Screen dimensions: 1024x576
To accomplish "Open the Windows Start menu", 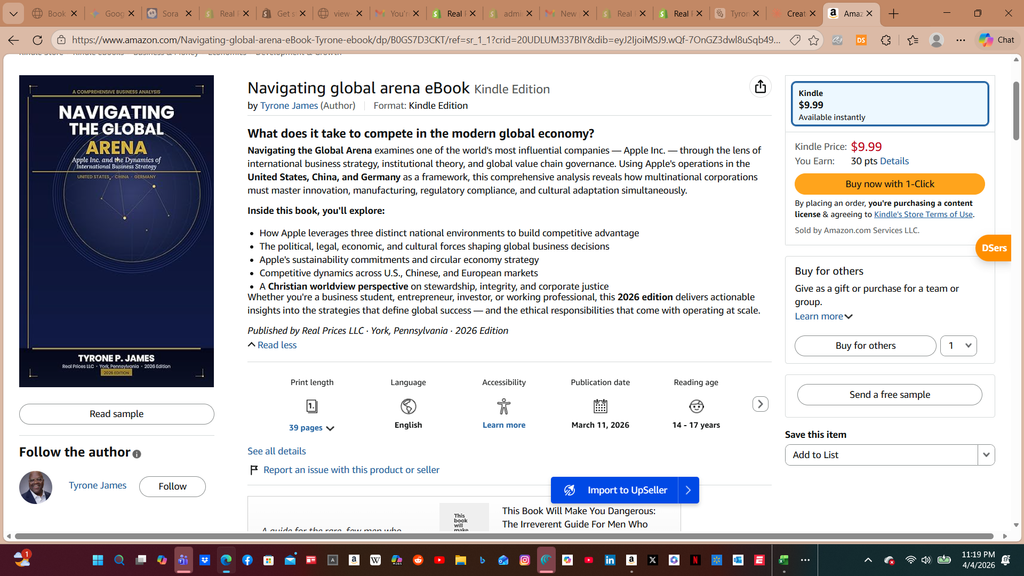I will tap(98, 560).
